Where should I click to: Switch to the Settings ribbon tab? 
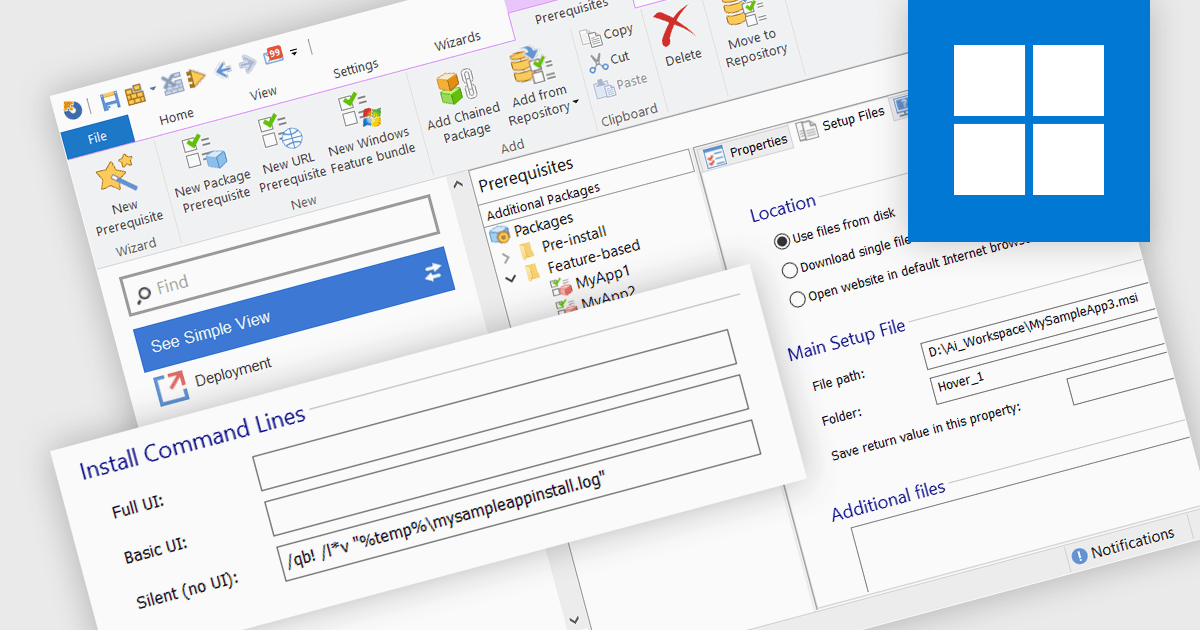[355, 68]
